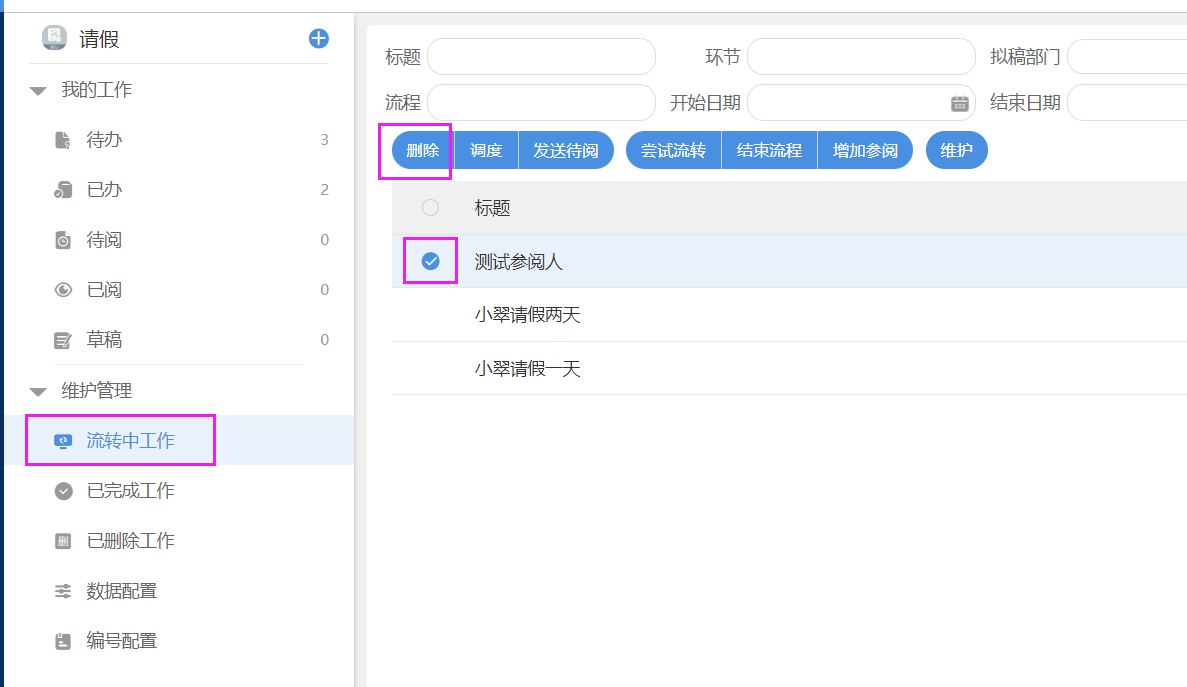The image size is (1187, 687).
Task: Click the 标题 column header
Action: pos(492,208)
